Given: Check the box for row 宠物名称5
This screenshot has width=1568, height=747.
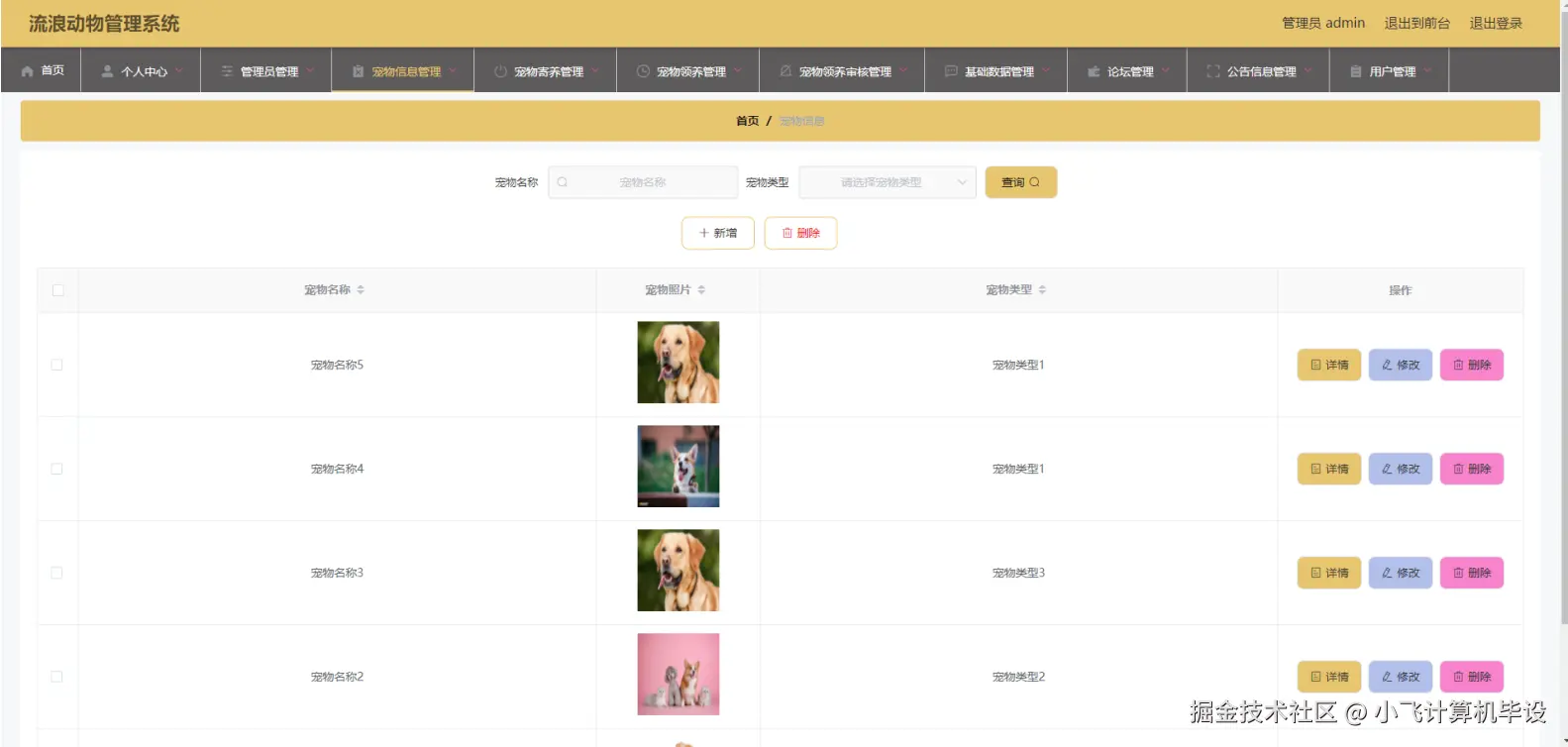Looking at the screenshot, I should [56, 365].
